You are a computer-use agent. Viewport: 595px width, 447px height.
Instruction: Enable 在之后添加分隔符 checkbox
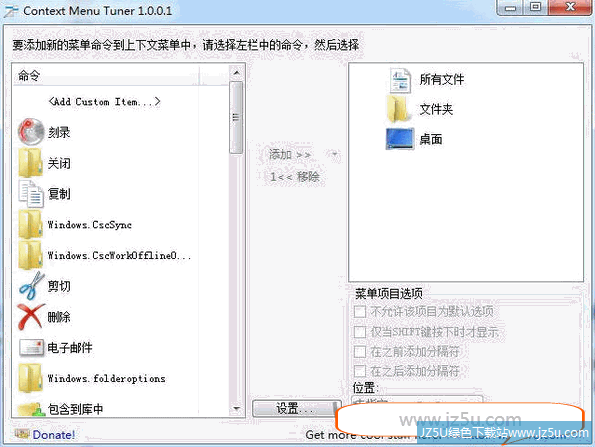(360, 371)
